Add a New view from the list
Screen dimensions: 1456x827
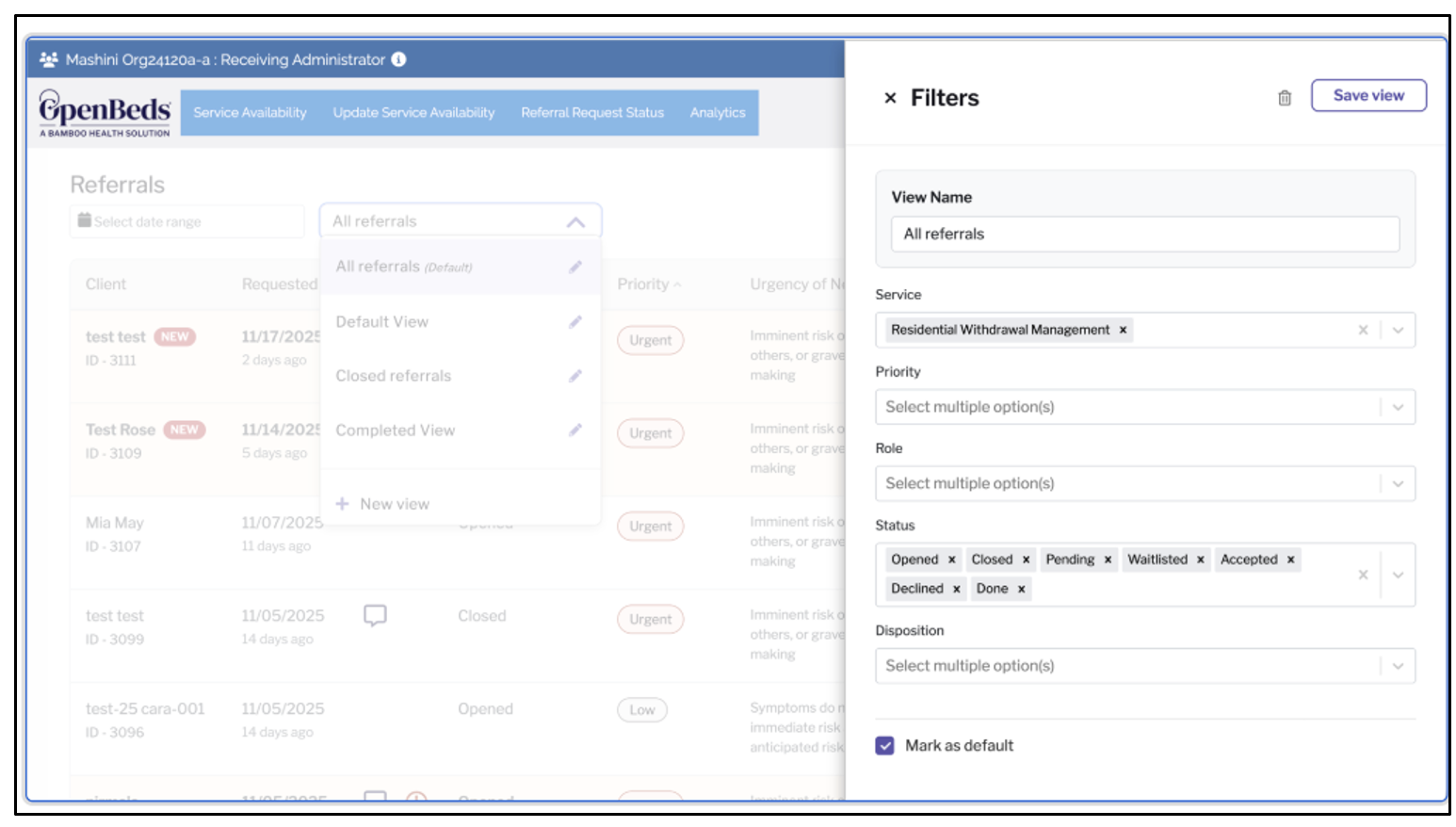click(383, 504)
